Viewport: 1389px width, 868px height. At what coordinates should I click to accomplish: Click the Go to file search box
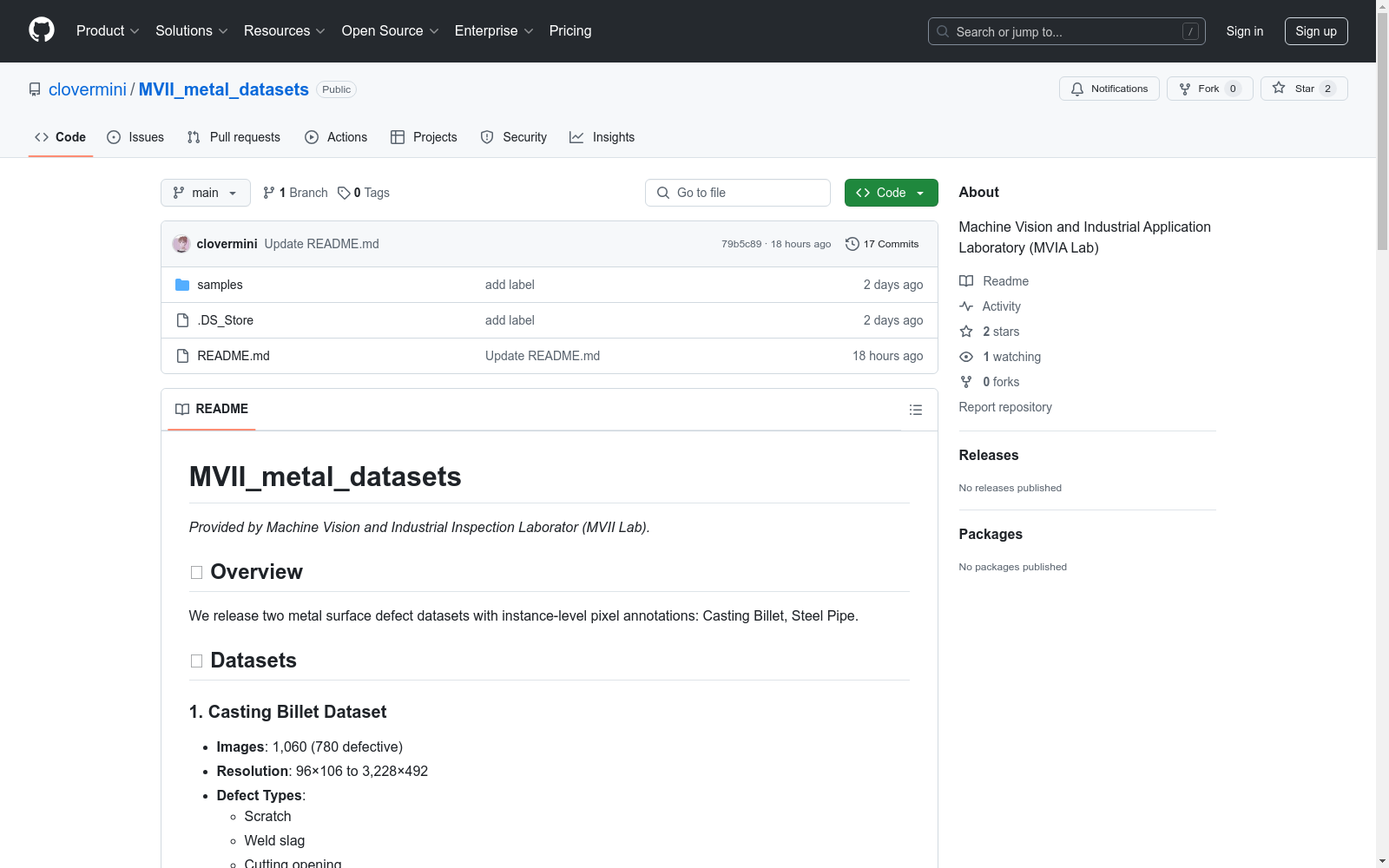pyautogui.click(x=737, y=193)
